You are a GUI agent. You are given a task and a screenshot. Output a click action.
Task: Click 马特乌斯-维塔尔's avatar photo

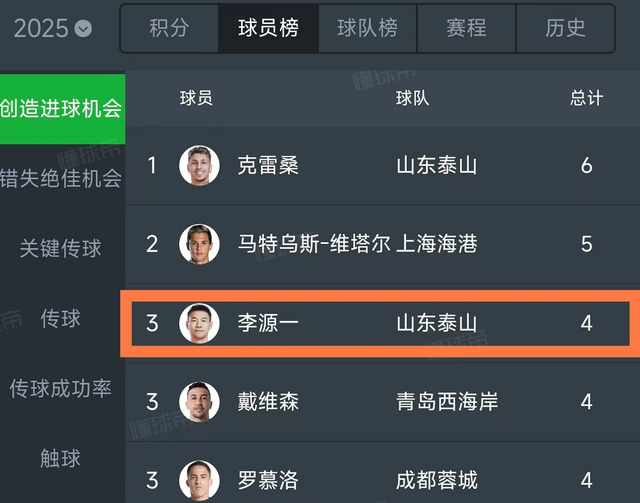199,244
